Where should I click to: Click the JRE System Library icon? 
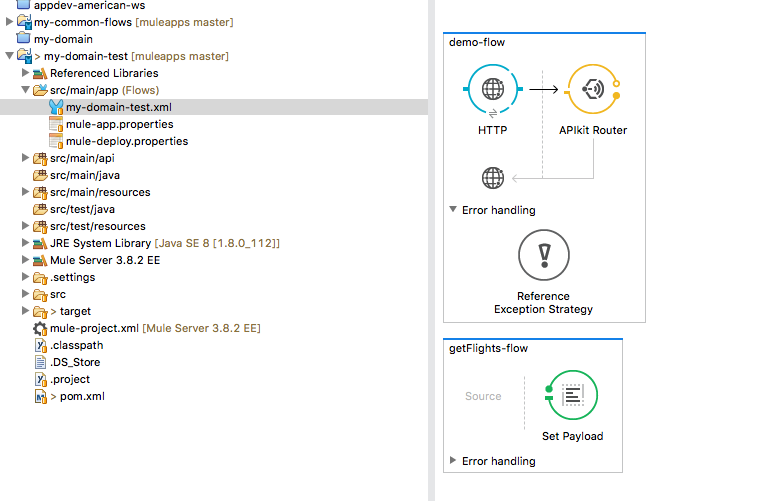point(40,244)
